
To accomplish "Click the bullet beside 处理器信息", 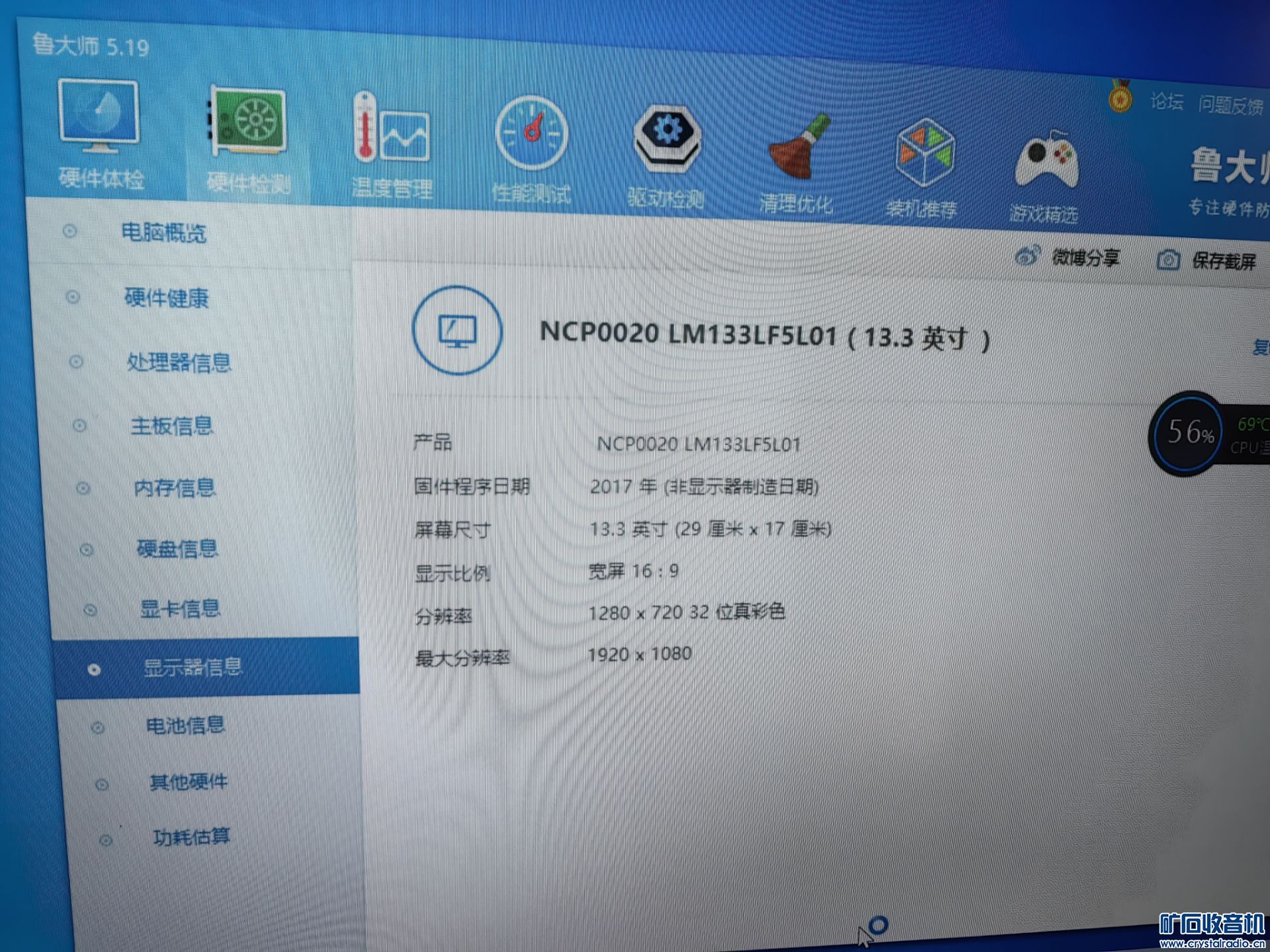I will click(76, 362).
